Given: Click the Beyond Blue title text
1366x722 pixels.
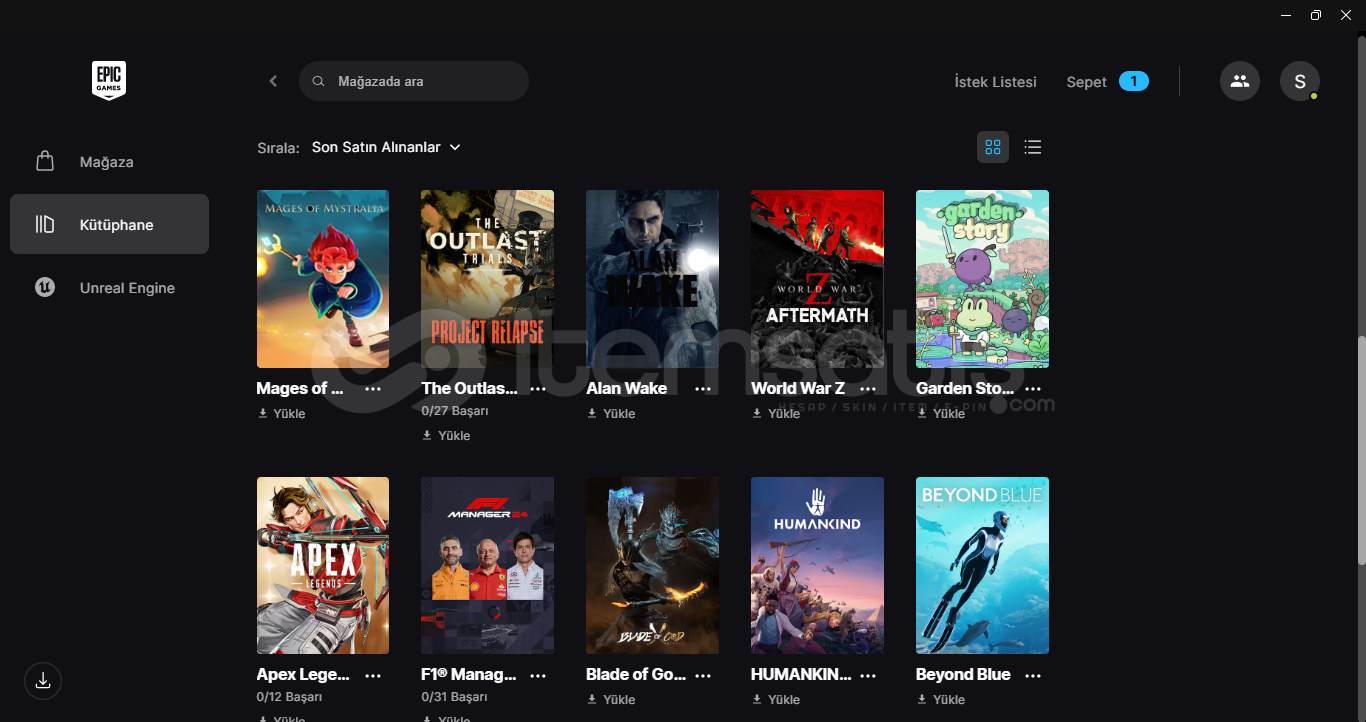Looking at the screenshot, I should 963,675.
